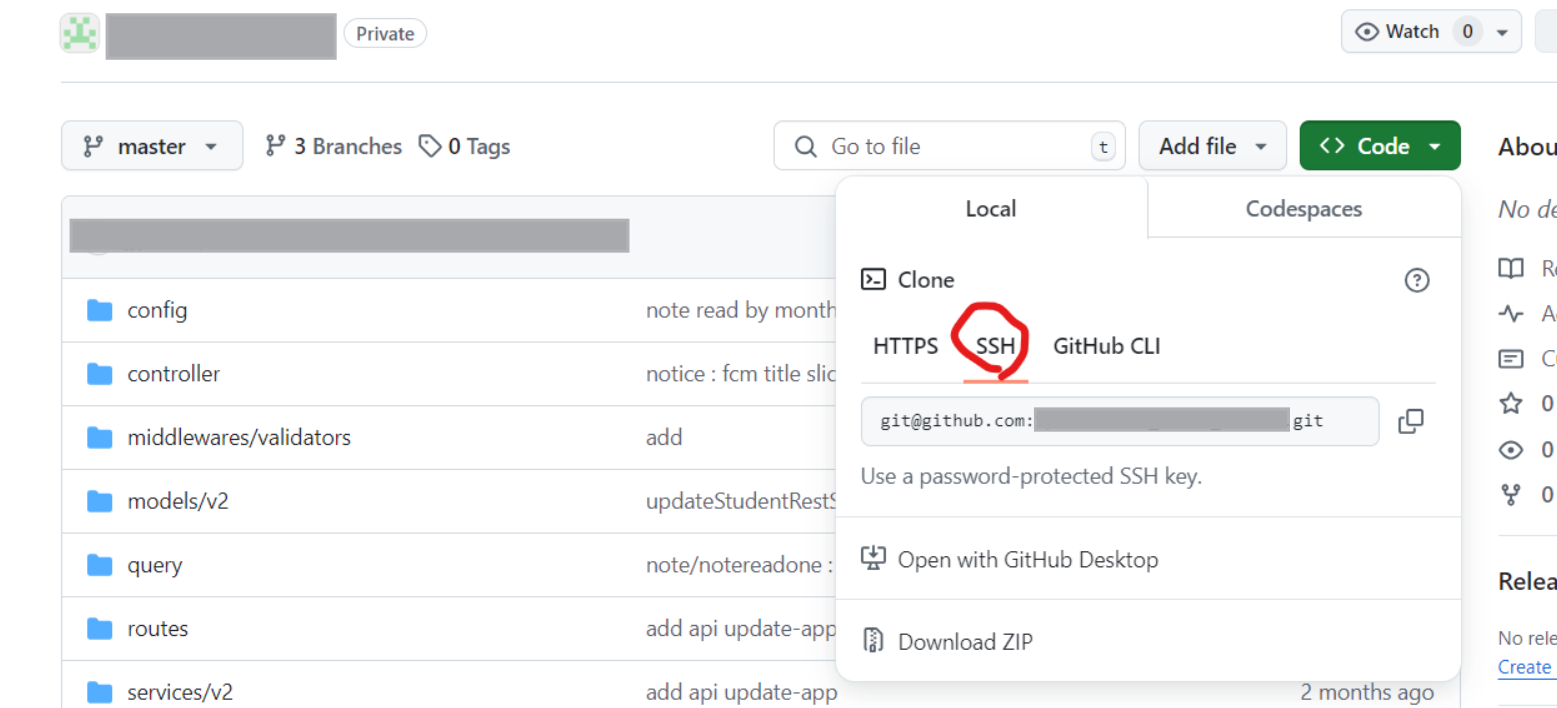
Task: Click the Readme book icon in About
Action: tap(1511, 268)
